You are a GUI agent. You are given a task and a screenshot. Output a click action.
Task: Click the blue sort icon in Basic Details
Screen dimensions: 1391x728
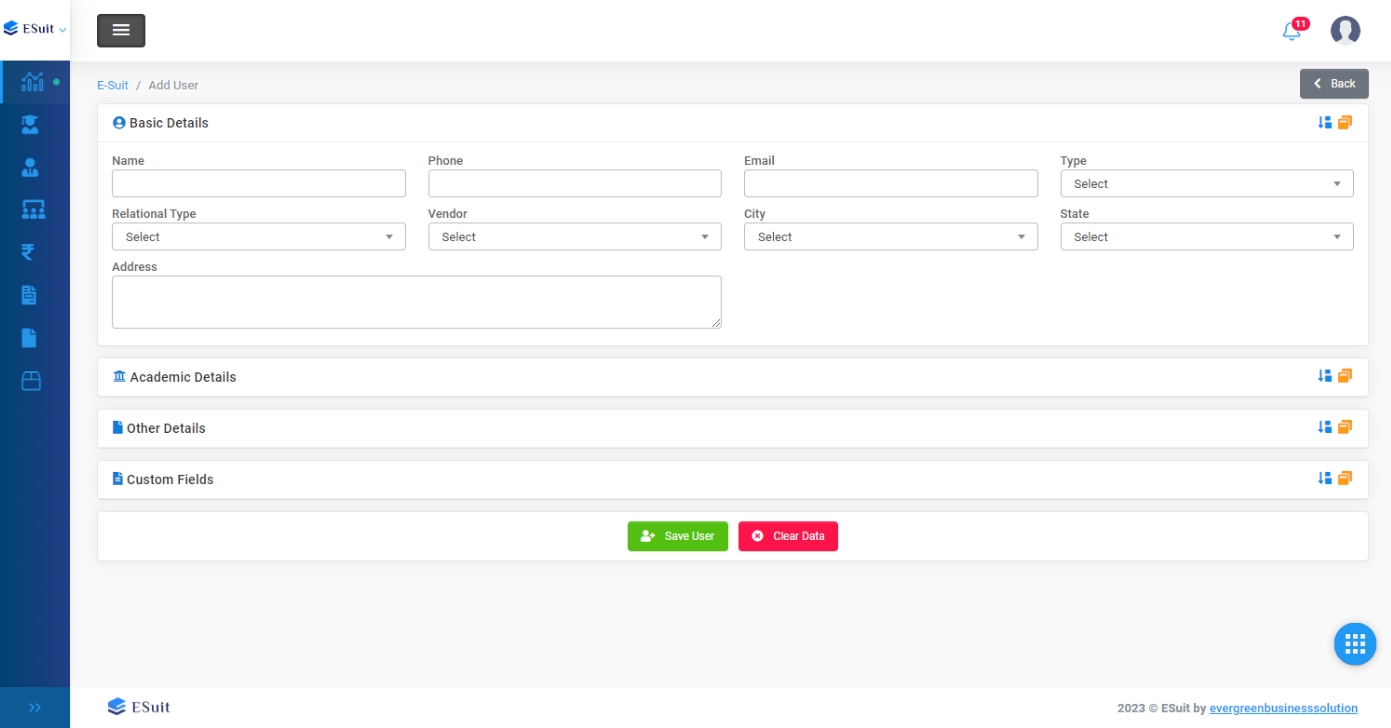pyautogui.click(x=1324, y=123)
